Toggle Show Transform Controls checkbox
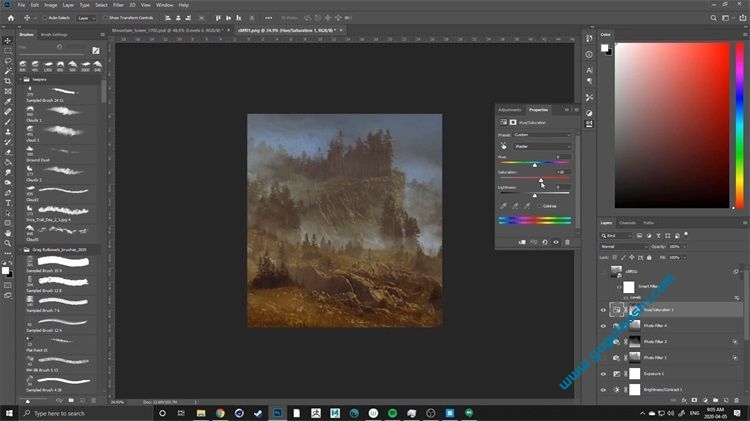The width and height of the screenshot is (750, 421). coord(105,18)
